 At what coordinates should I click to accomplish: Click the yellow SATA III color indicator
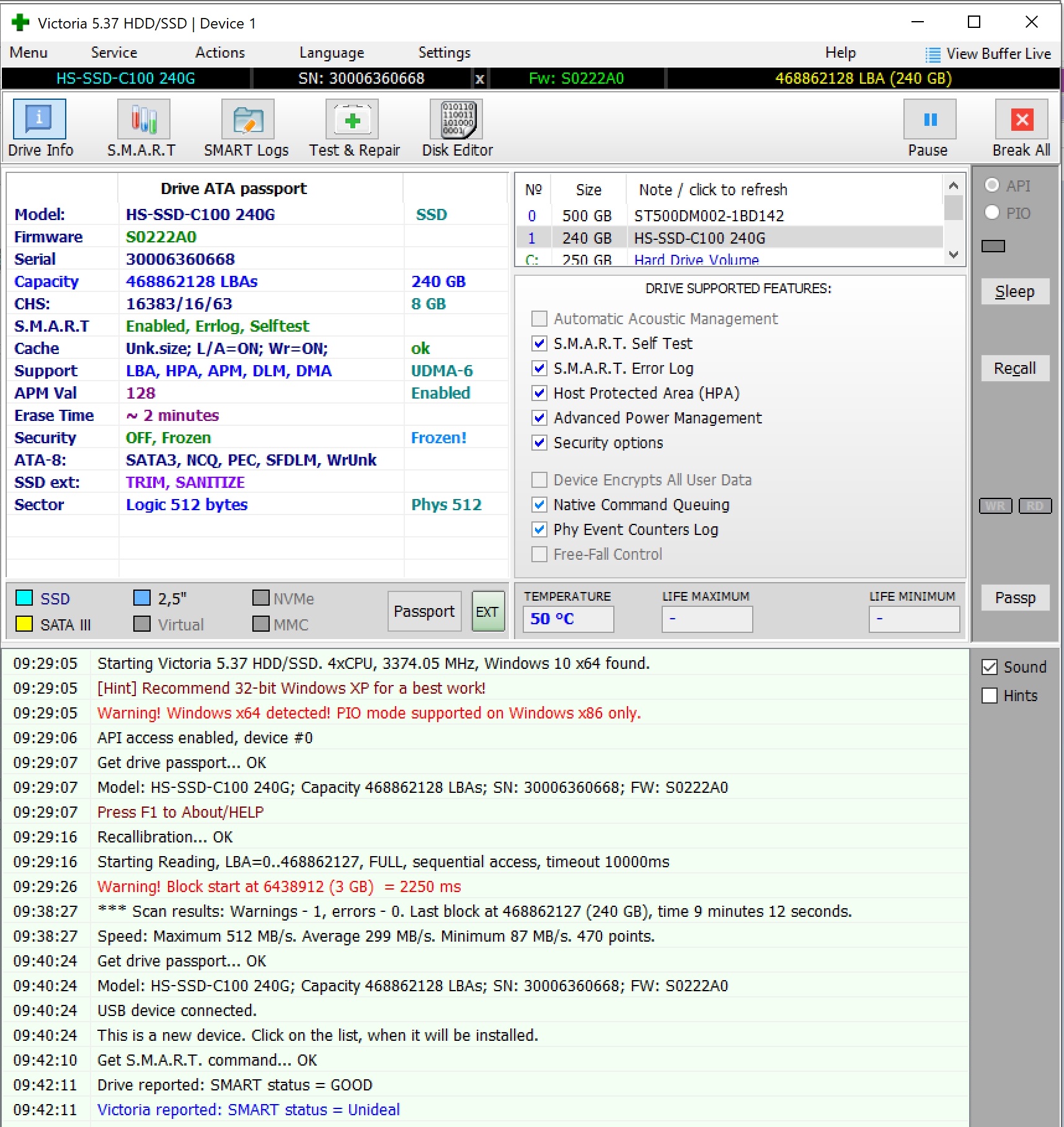click(x=24, y=624)
